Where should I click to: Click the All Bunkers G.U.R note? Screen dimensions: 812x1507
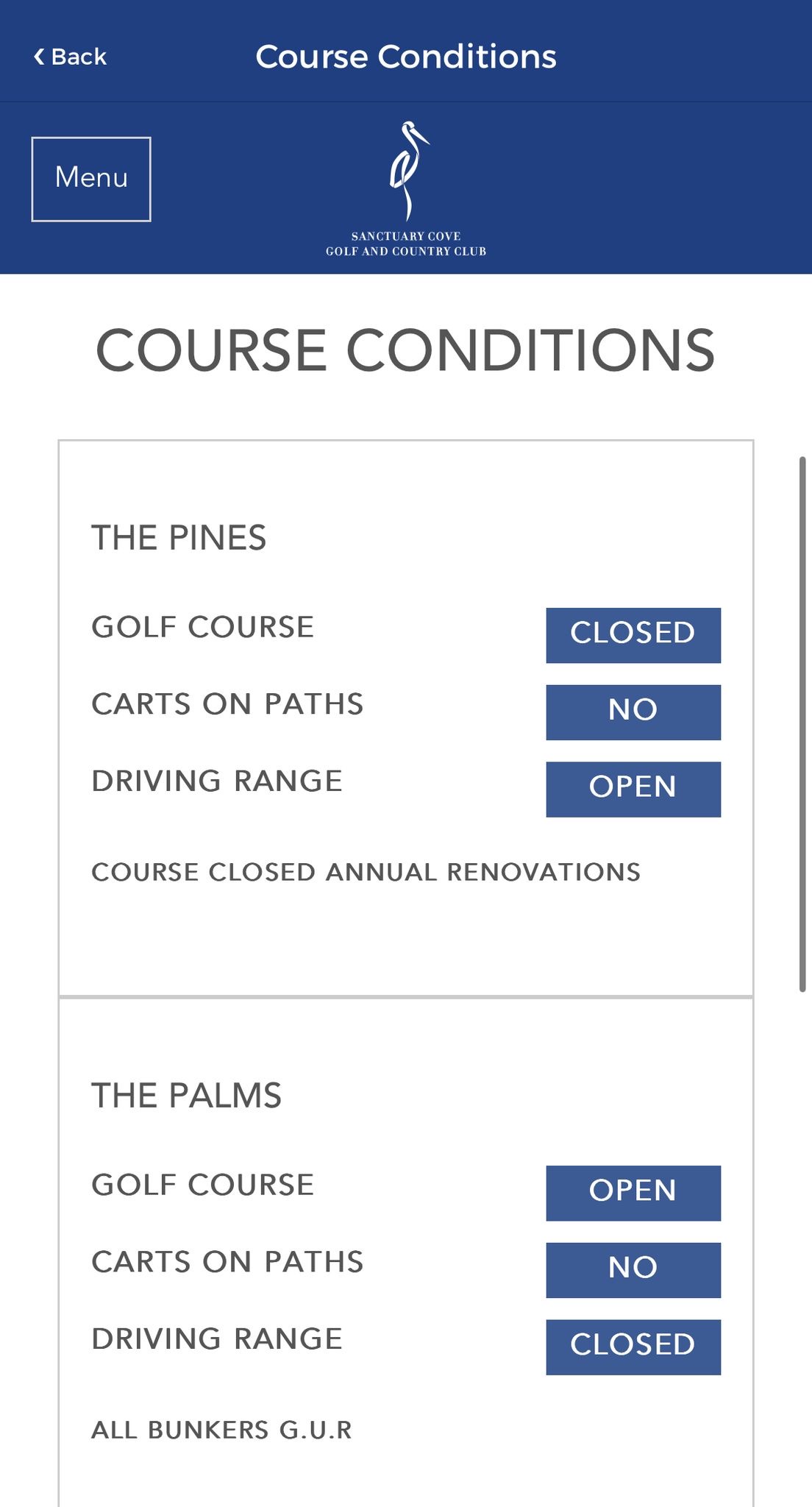pyautogui.click(x=221, y=1430)
